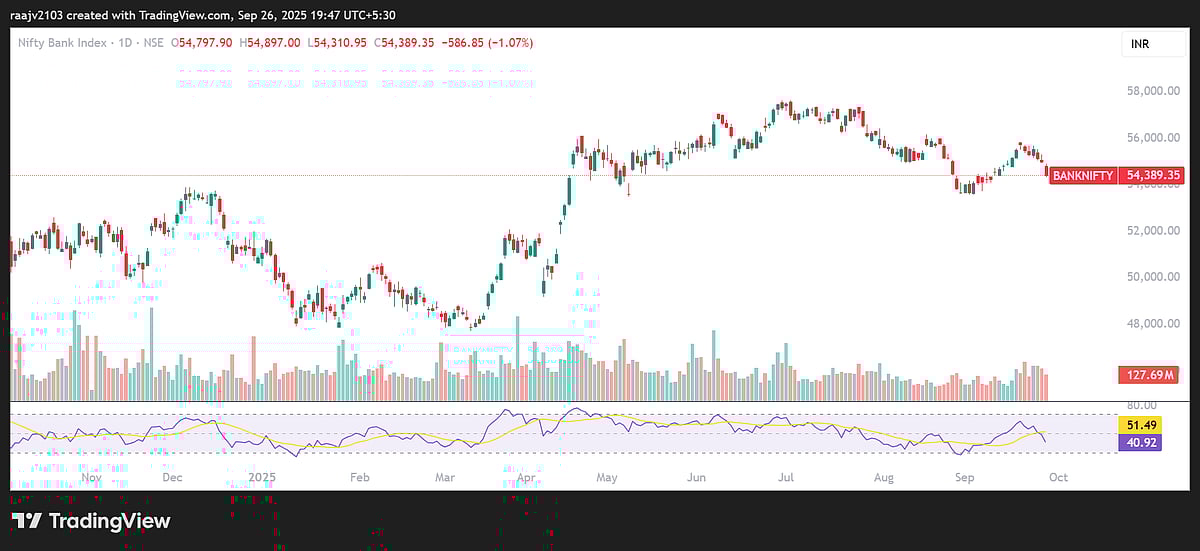Click the Apr label on time axis
Screen dimensions: 1200x551
(525, 478)
